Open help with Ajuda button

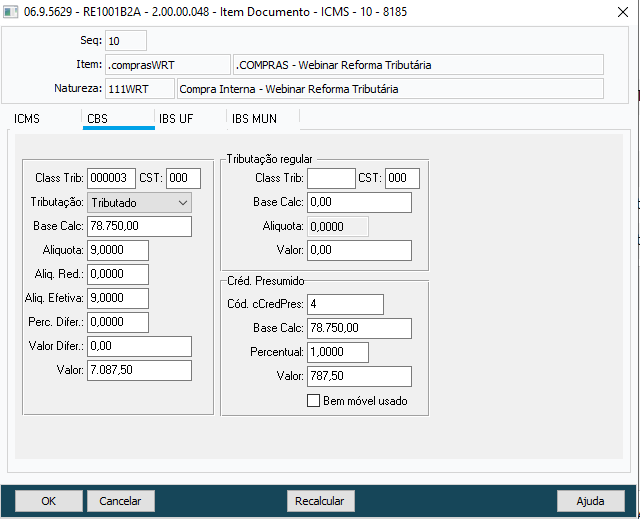[x=591, y=501]
